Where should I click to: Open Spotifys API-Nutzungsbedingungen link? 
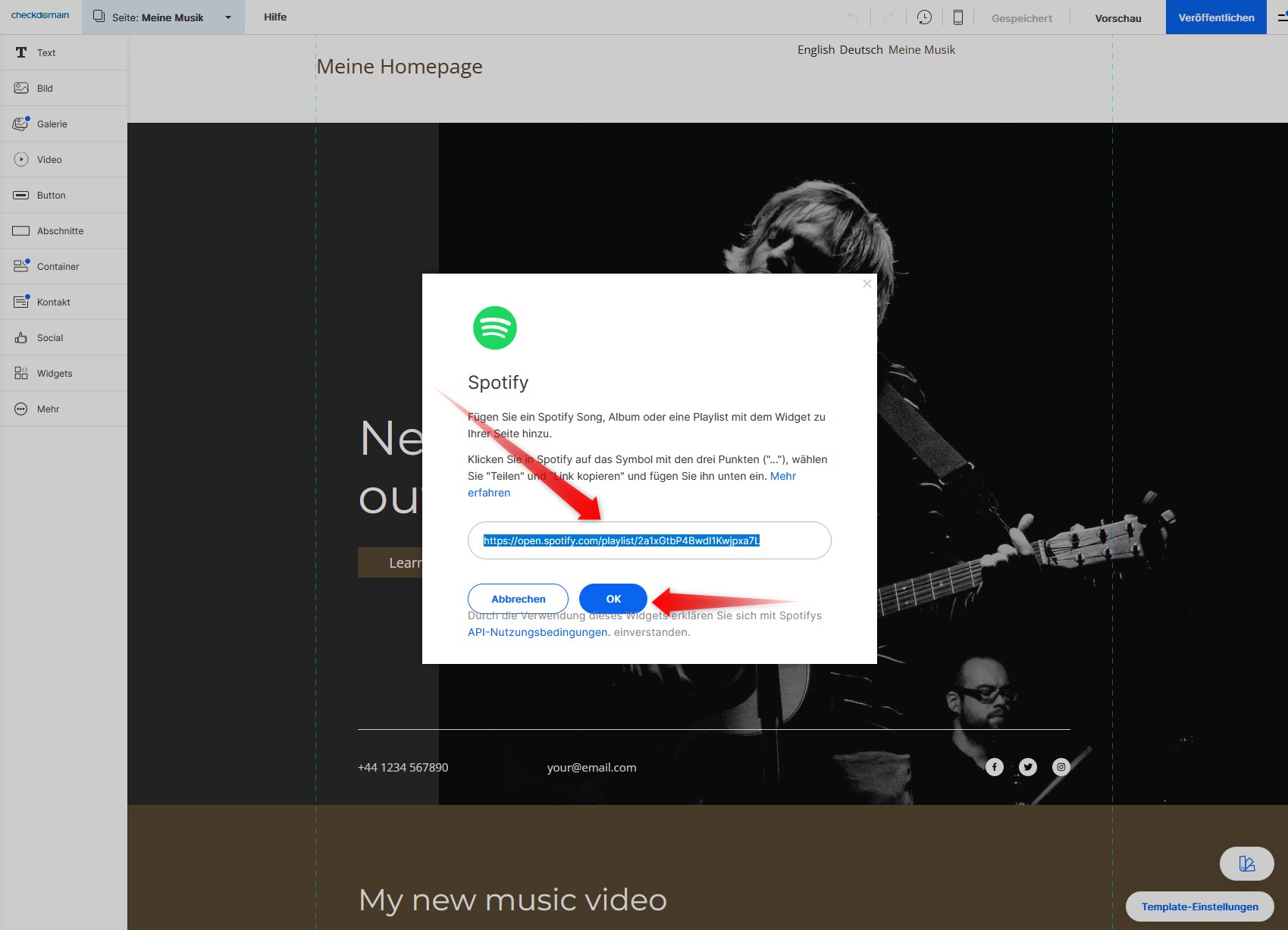tap(537, 631)
